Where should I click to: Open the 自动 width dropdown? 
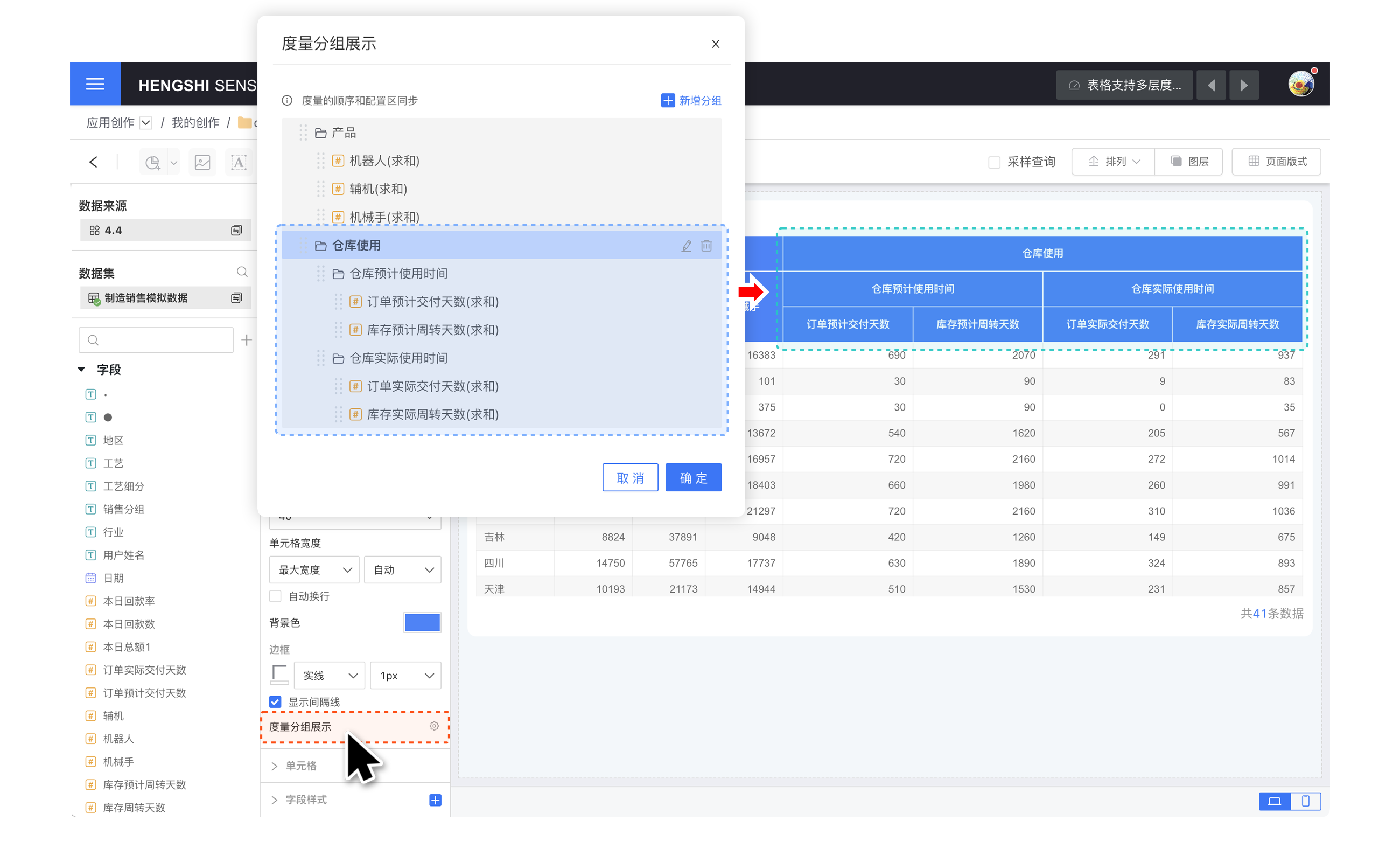pyautogui.click(x=403, y=569)
